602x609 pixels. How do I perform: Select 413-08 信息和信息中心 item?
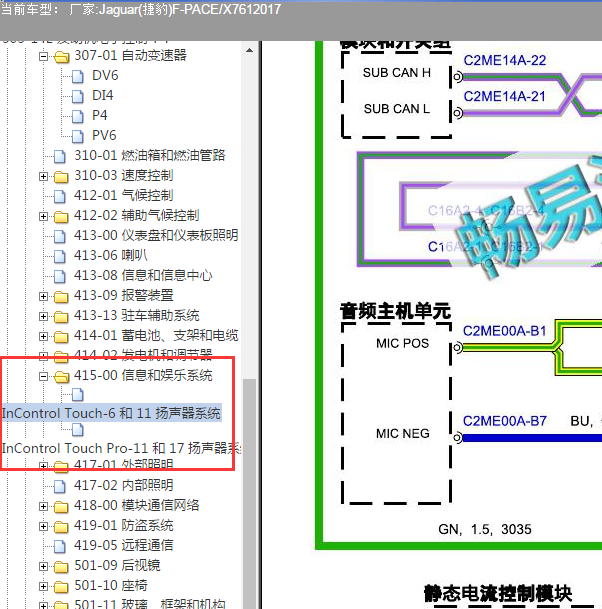click(x=143, y=275)
